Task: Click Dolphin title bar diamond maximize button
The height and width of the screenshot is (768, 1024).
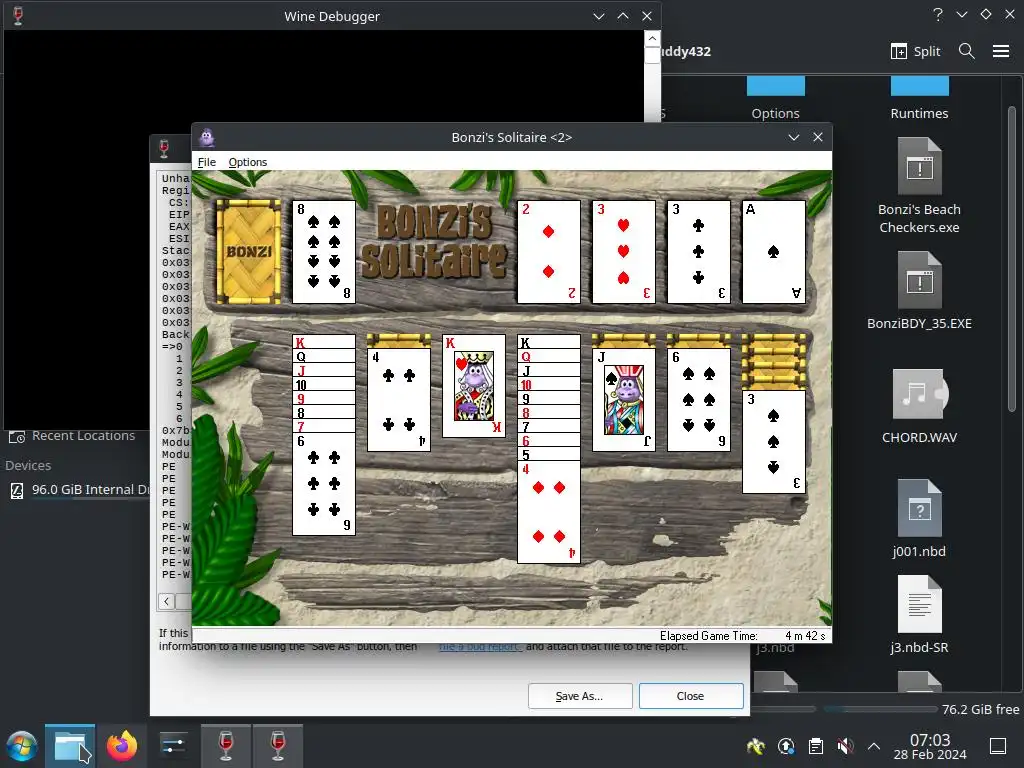Action: point(986,14)
